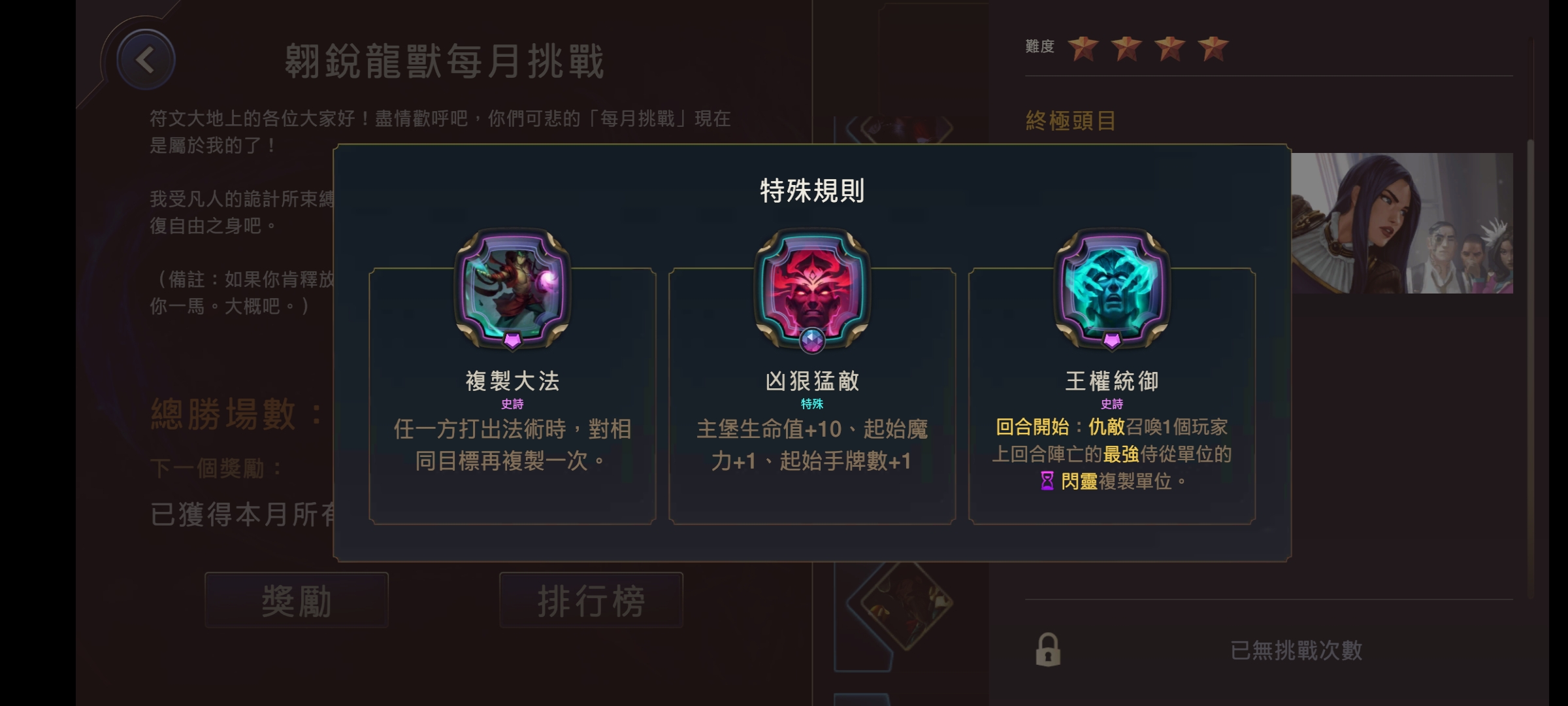Tap the blue special gem under 凶狠猛敵
The height and width of the screenshot is (706, 1568).
(x=812, y=341)
